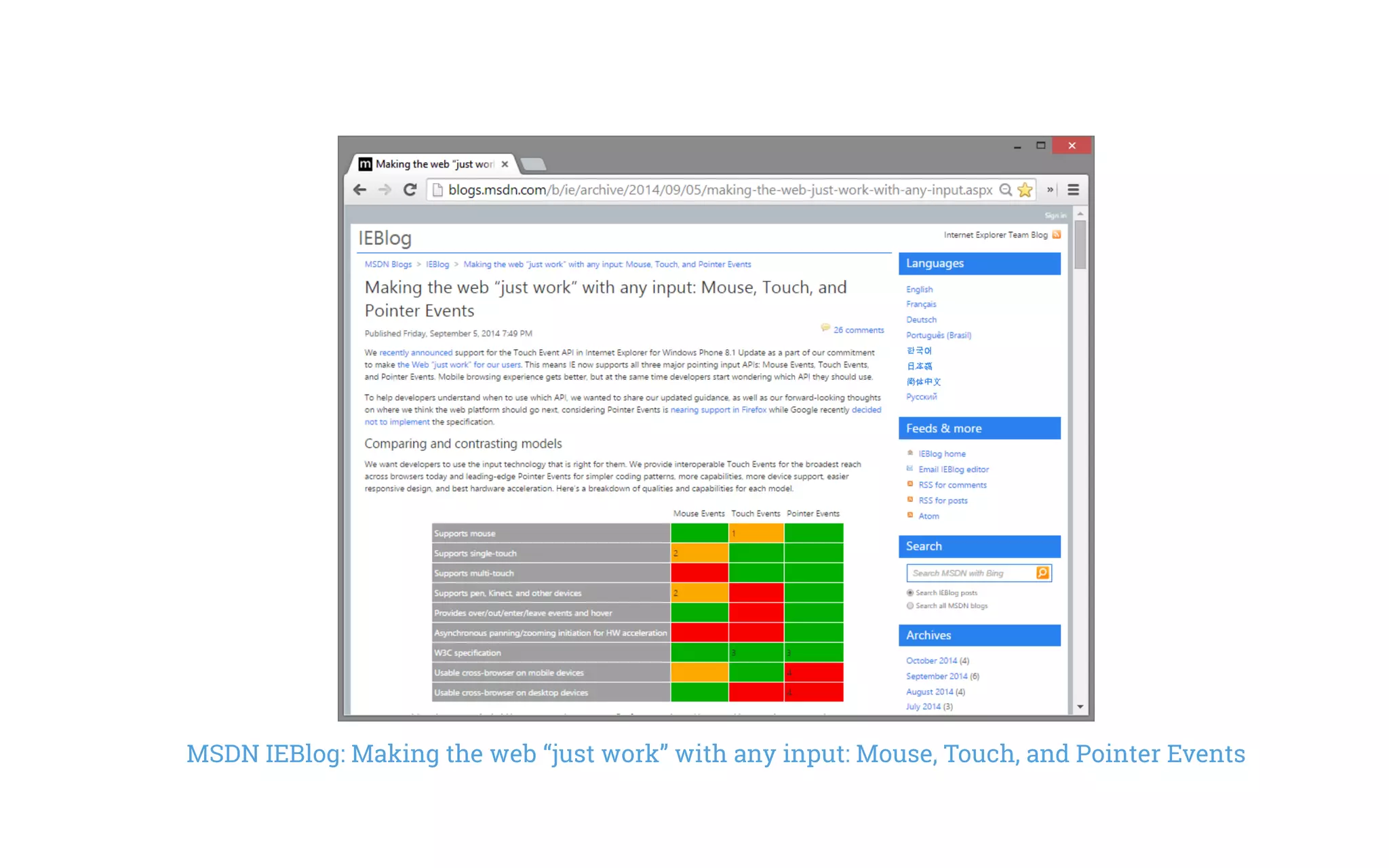Screen dimensions: 1389x868
Task: Go back with the browser back arrow
Action: [360, 191]
